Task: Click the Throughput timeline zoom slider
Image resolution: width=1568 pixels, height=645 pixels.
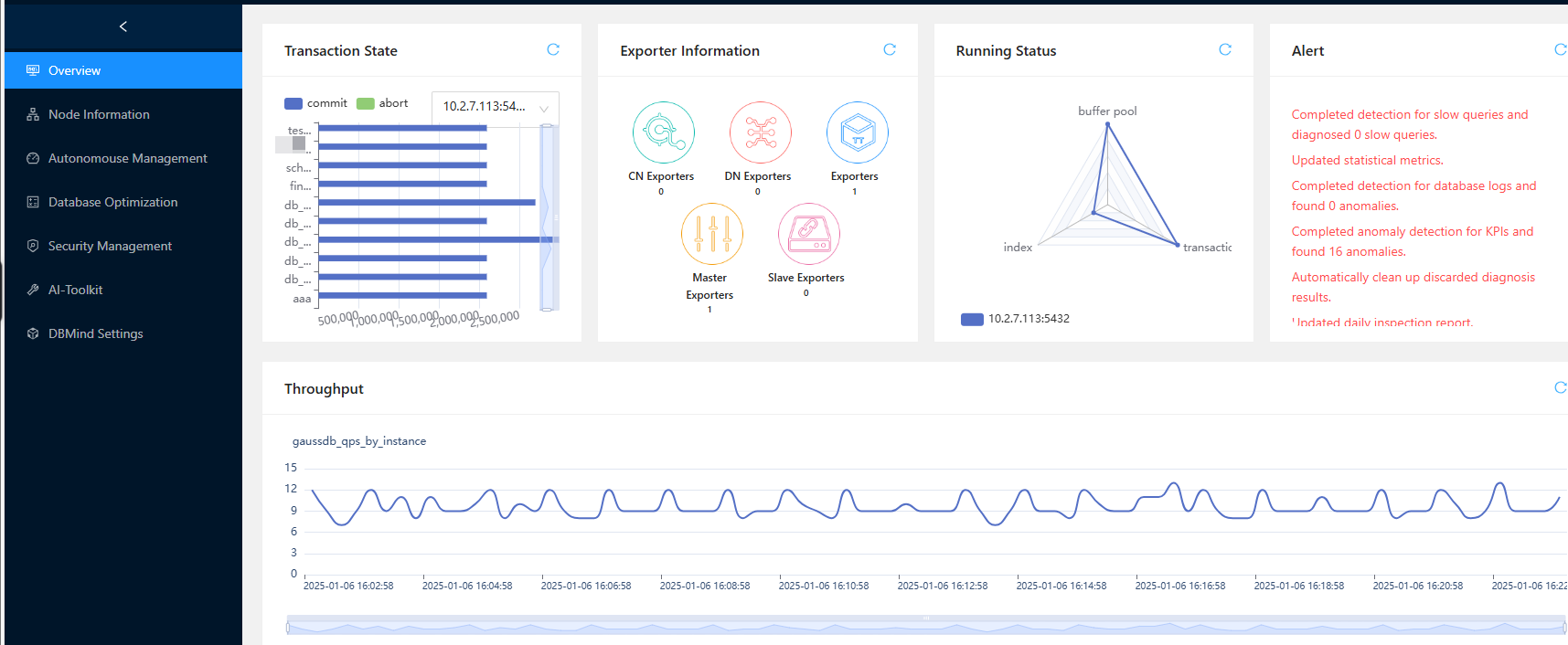Action: [x=925, y=627]
